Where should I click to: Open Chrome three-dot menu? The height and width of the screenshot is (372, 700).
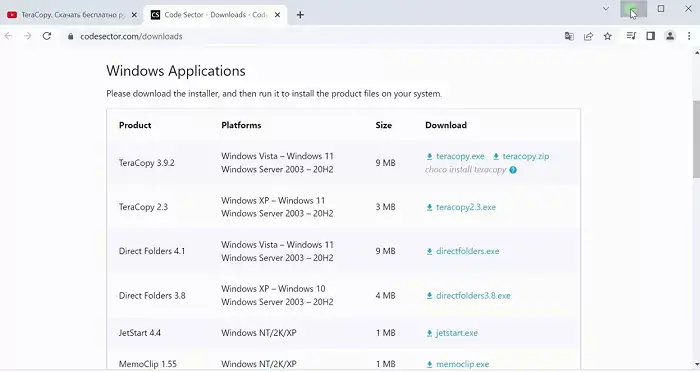point(689,36)
